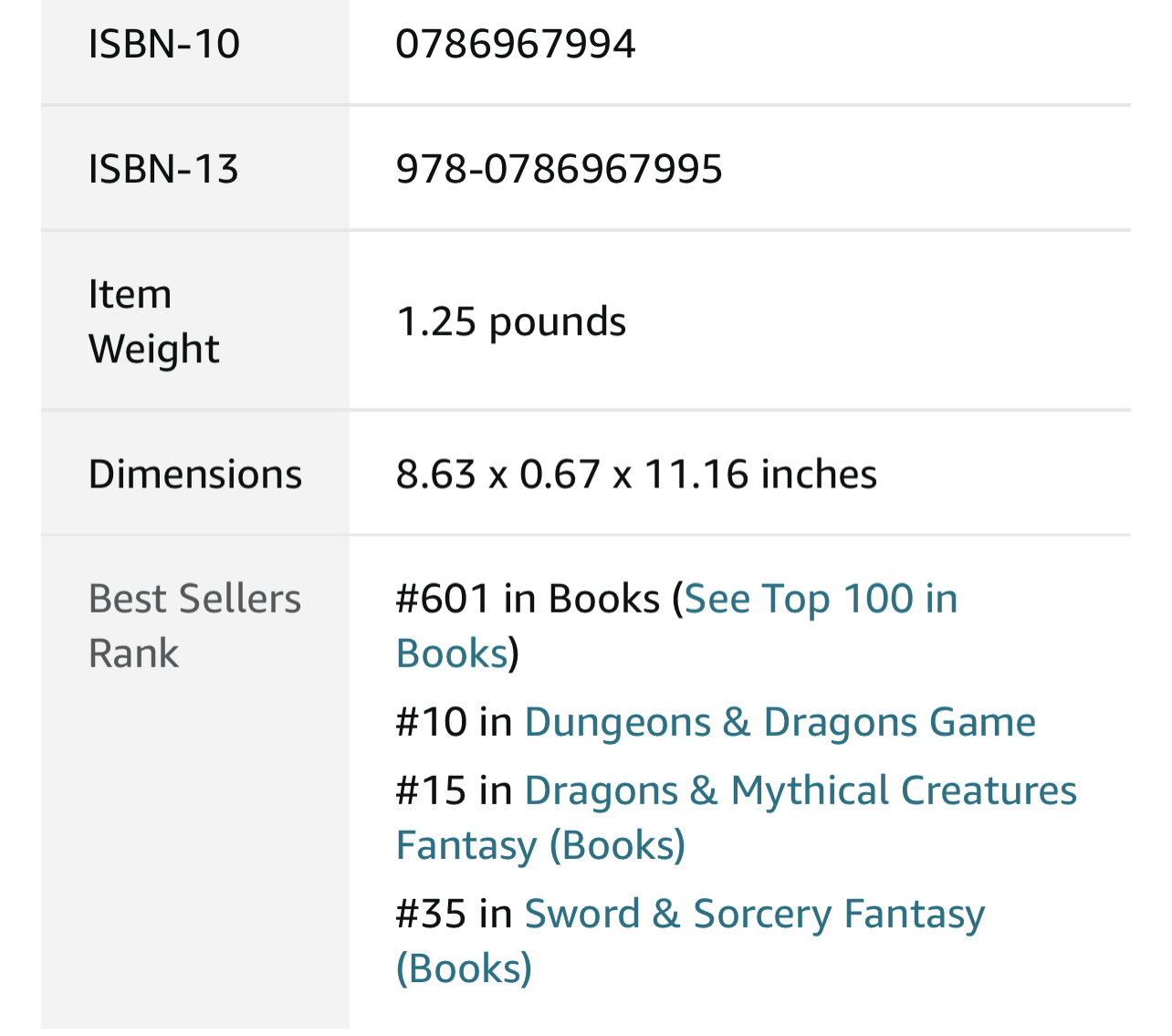Click the 1.25 pounds weight value
This screenshot has width=1172, height=1036.
[x=511, y=321]
